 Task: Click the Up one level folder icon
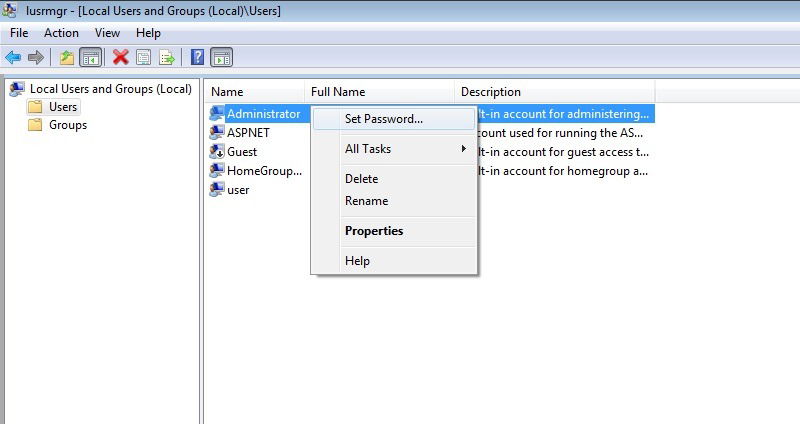tap(67, 57)
